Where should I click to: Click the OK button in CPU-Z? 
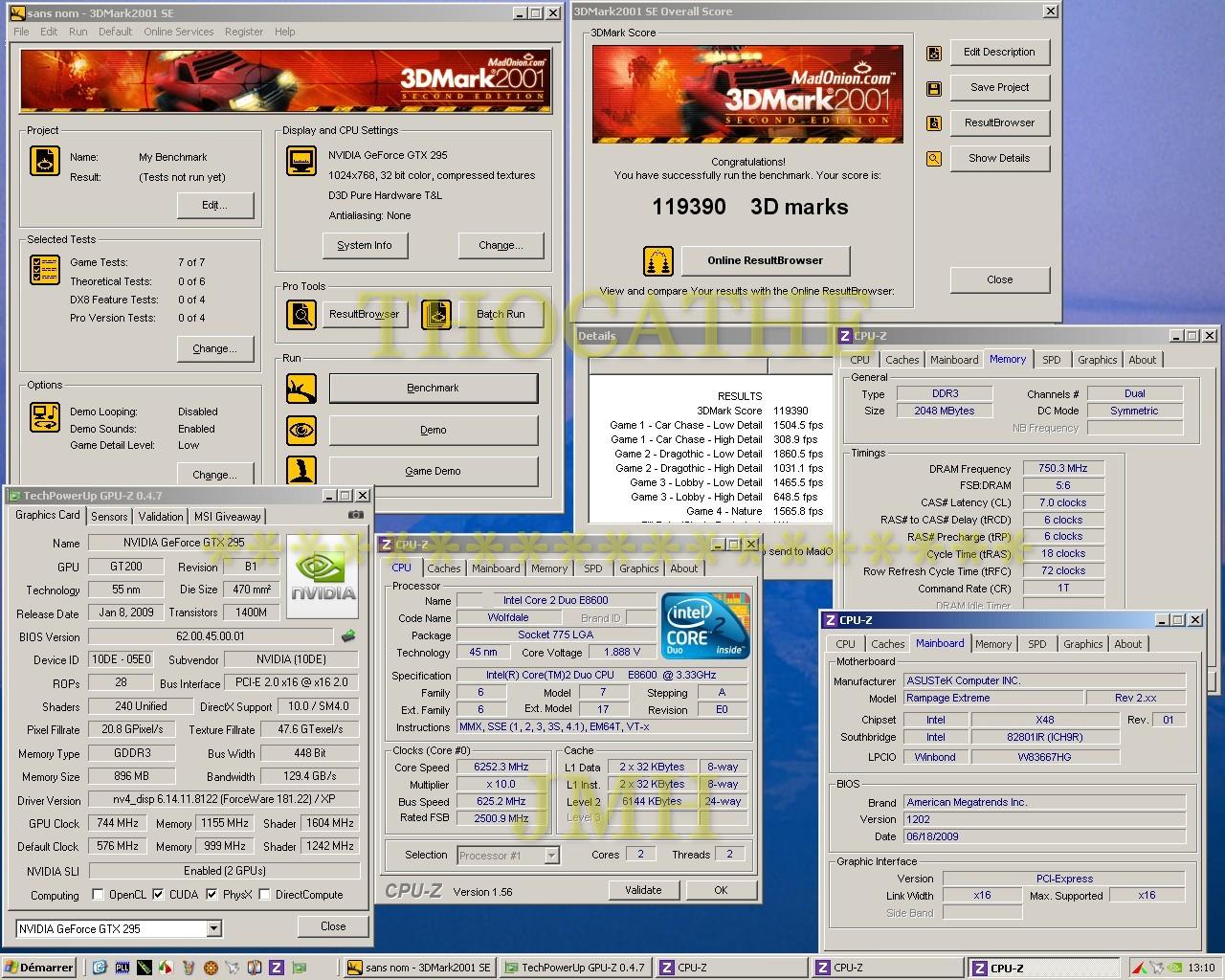(x=721, y=890)
